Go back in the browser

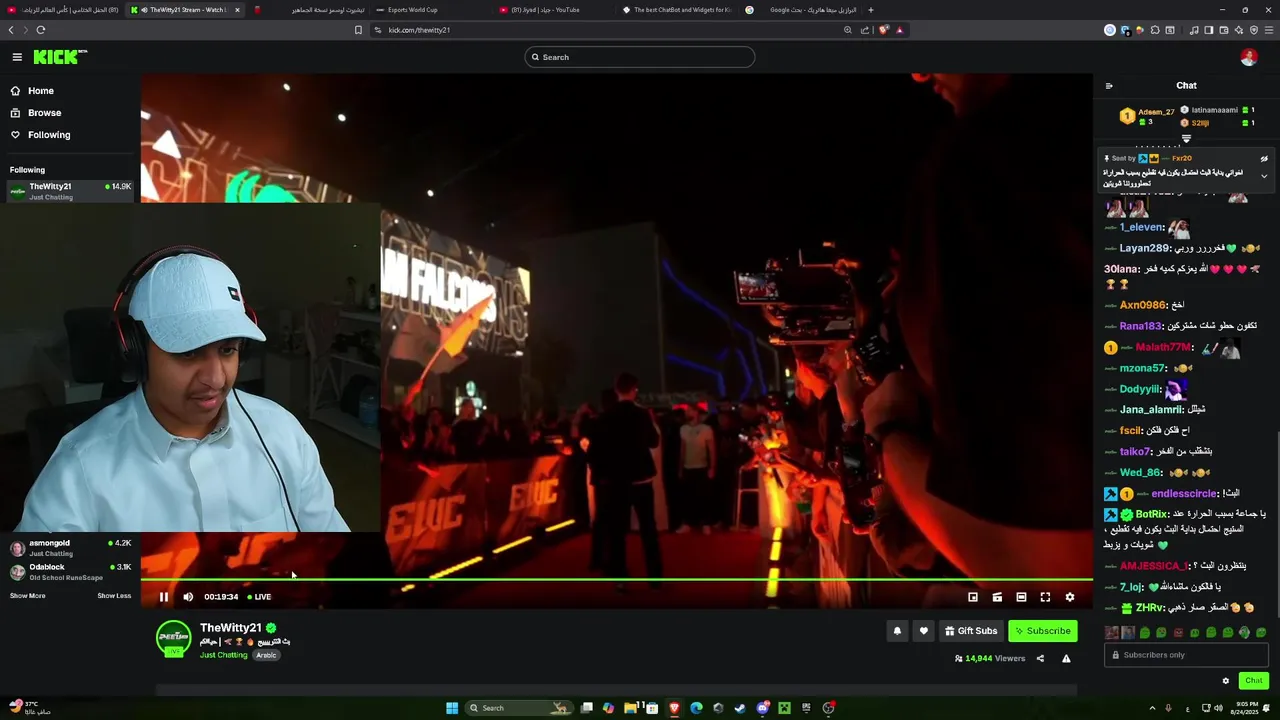tap(11, 30)
